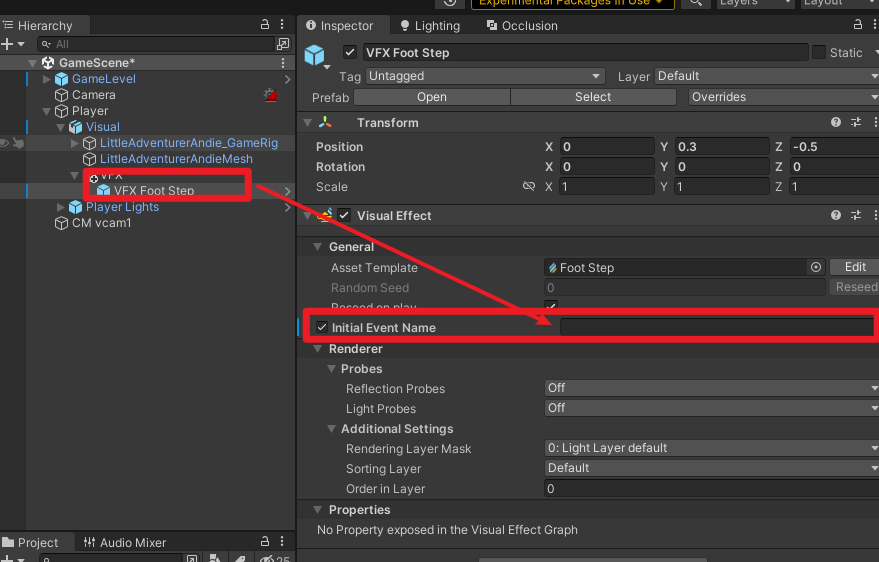This screenshot has height=562, width=879.
Task: Click the Hierarchy search-by-type icon
Action: tap(283, 44)
